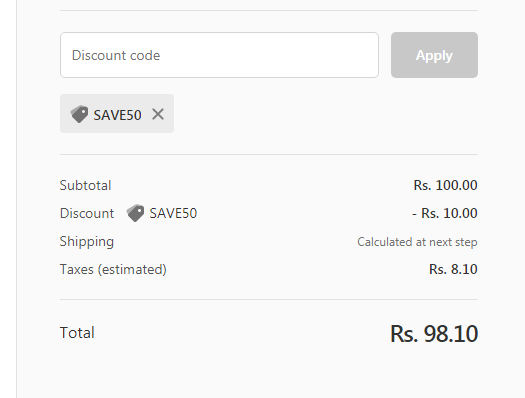Click the left border of the summary panel
Viewport: 525px width, 398px height.
[17, 199]
